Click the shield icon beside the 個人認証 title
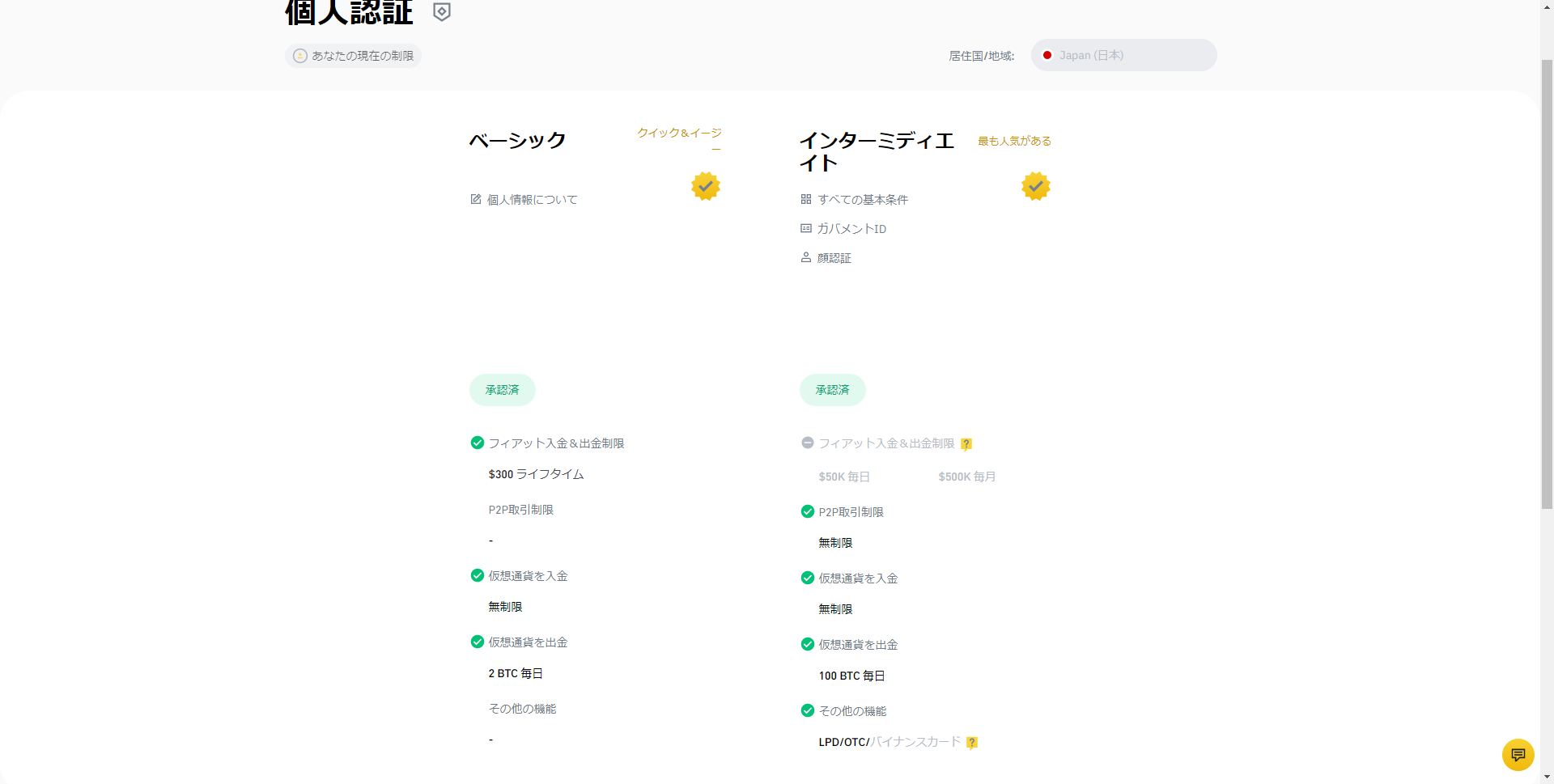Viewport: 1554px width, 784px height. click(442, 12)
